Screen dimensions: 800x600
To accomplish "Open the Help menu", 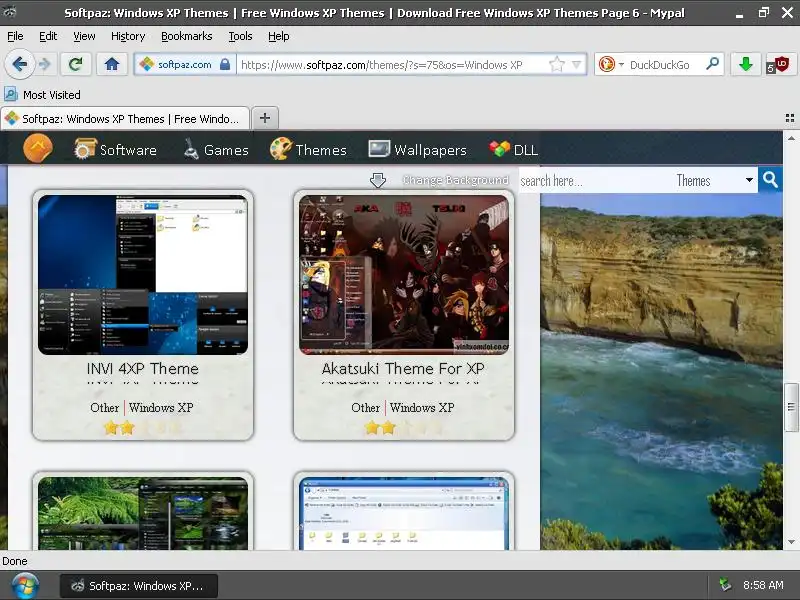I will [x=279, y=36].
